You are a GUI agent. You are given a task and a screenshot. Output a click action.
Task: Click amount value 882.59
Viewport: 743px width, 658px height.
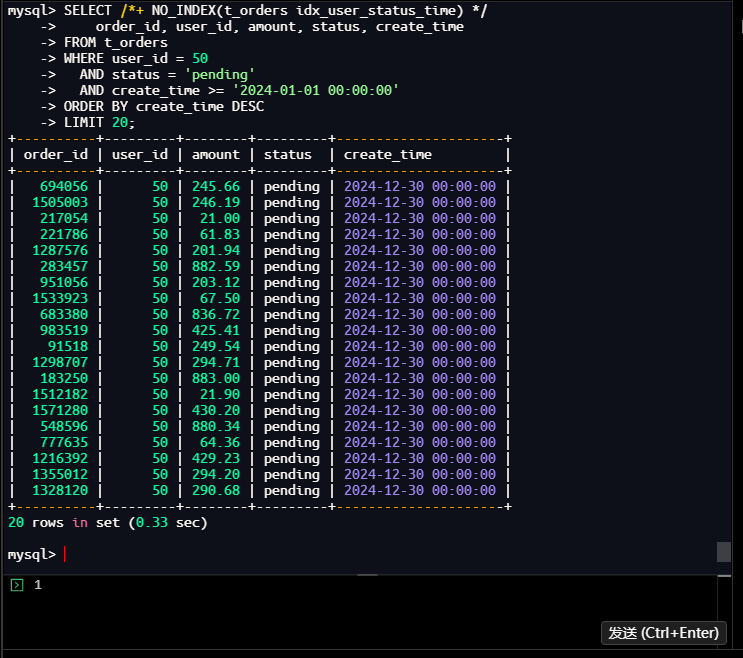coord(216,267)
